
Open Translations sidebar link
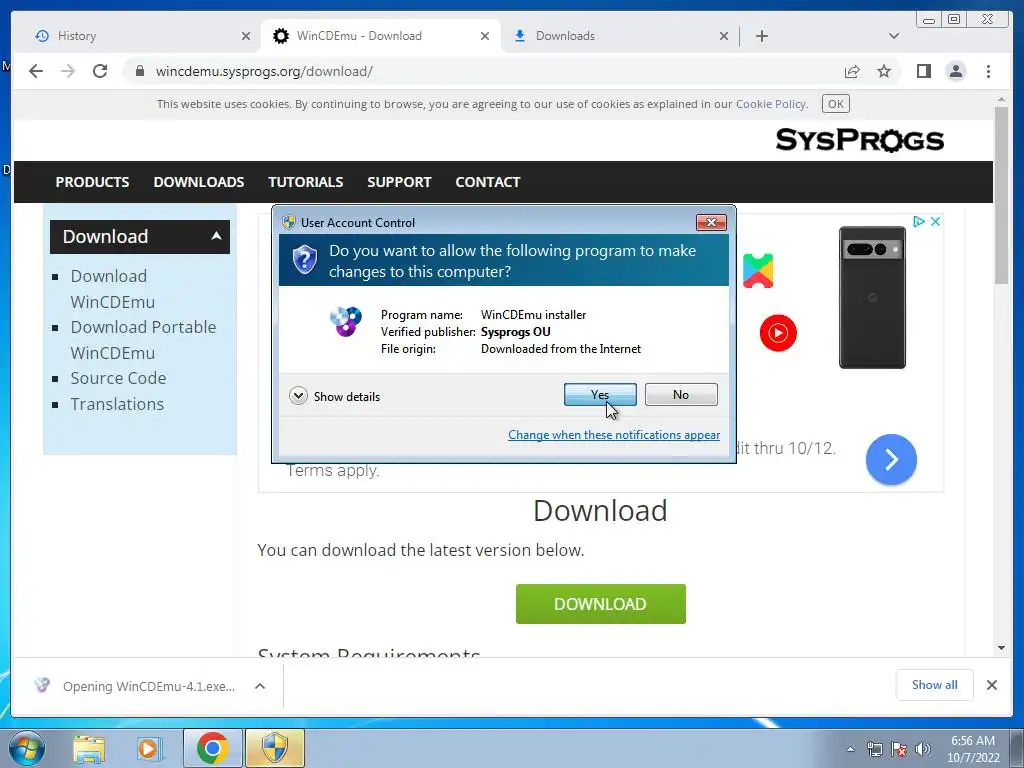pyautogui.click(x=117, y=404)
